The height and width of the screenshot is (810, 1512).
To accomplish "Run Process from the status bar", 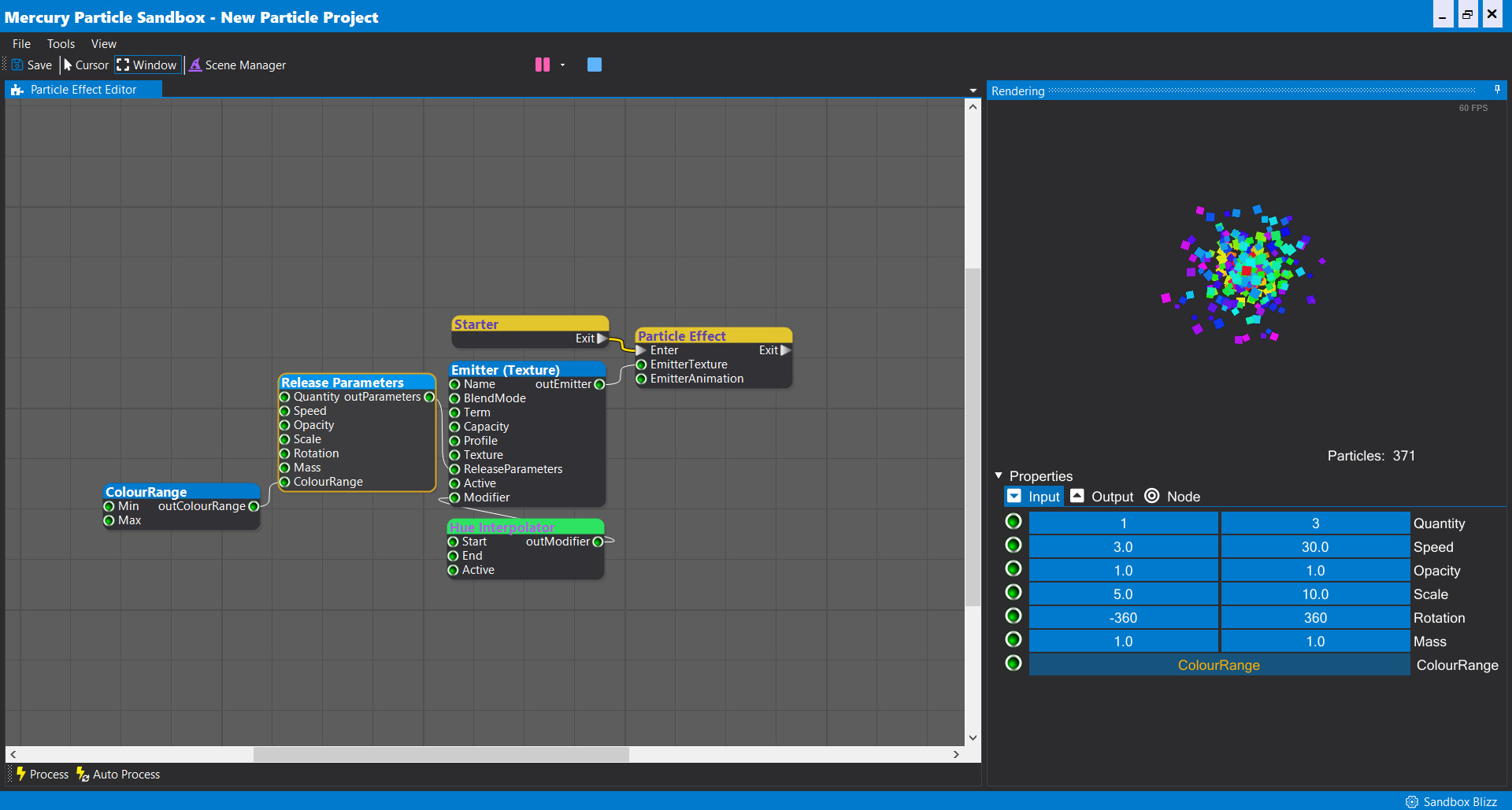I will 41,774.
